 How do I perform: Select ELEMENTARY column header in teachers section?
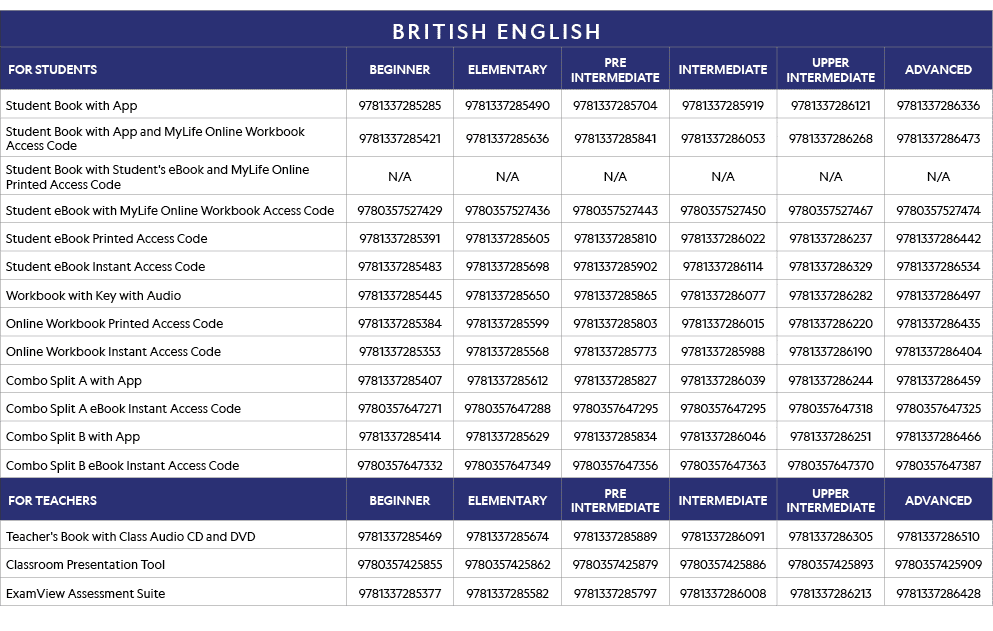click(507, 500)
